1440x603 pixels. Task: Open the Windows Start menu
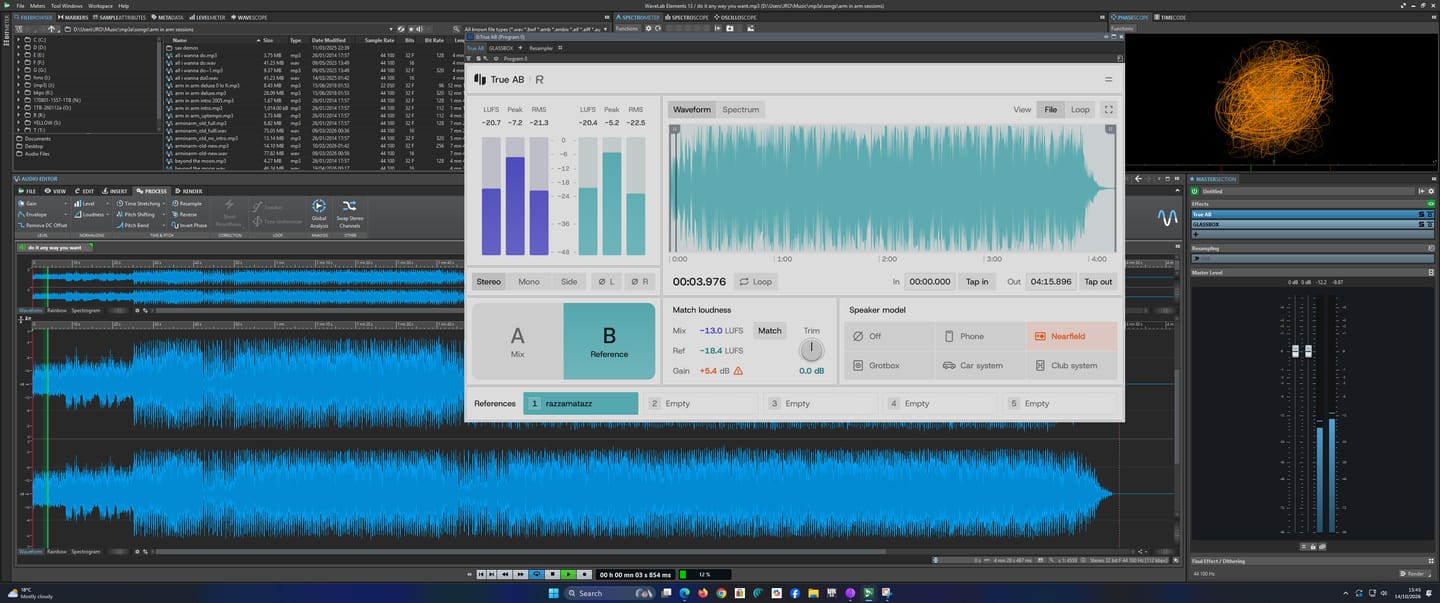[x=552, y=593]
